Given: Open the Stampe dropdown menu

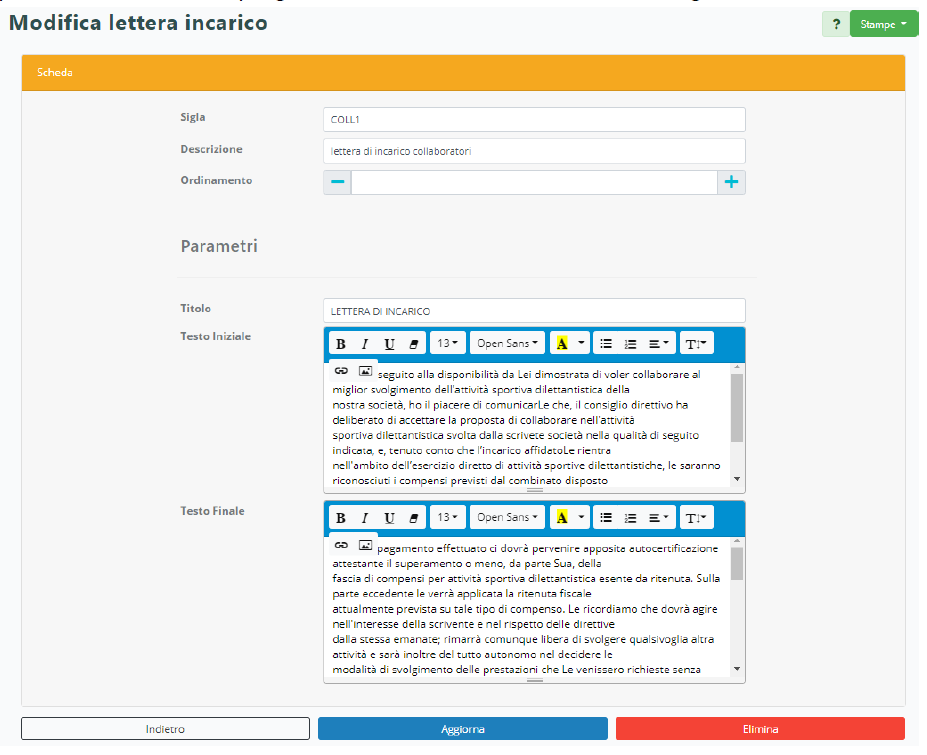Looking at the screenshot, I should 884,24.
